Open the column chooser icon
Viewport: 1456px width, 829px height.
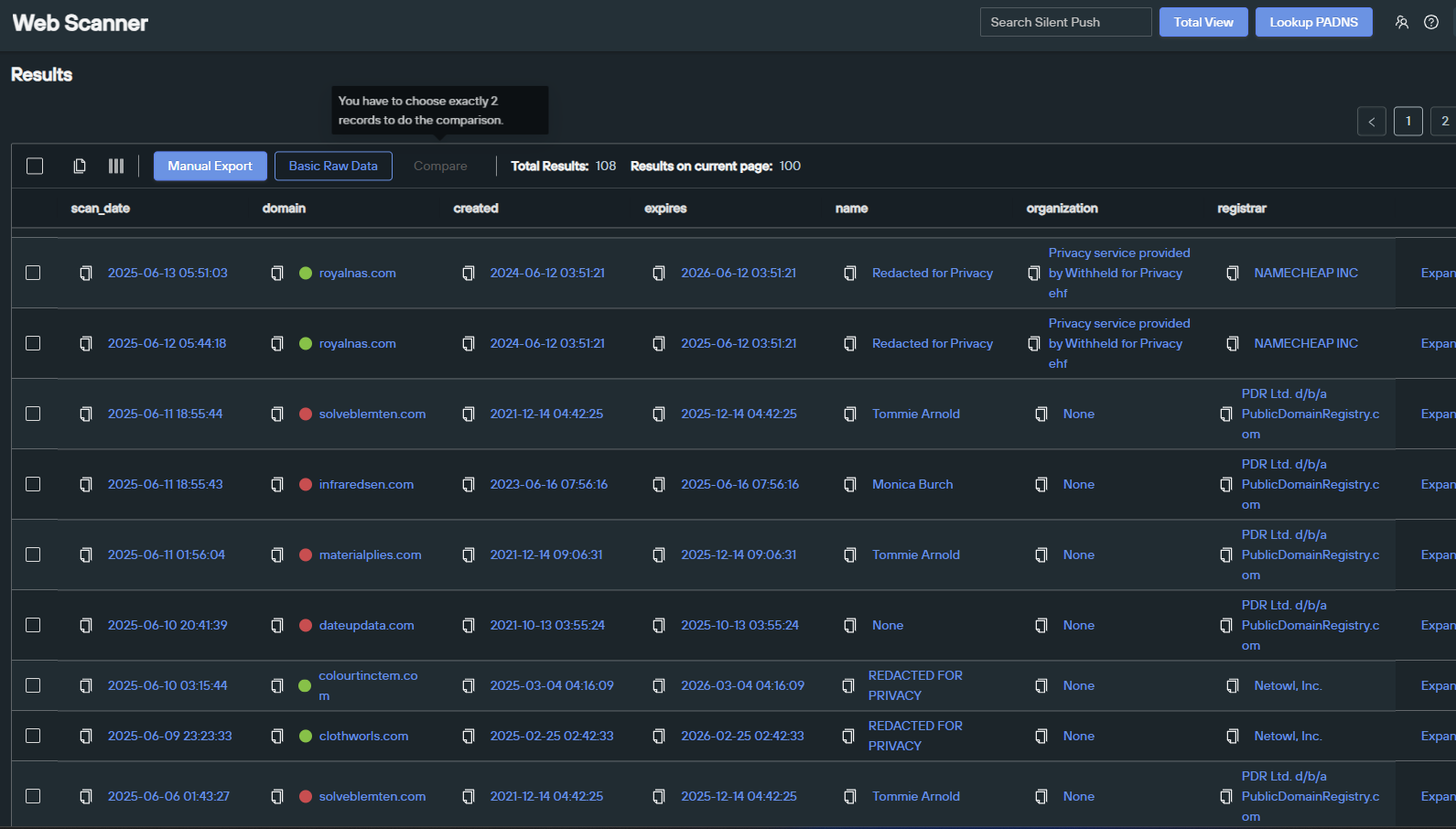[x=116, y=166]
